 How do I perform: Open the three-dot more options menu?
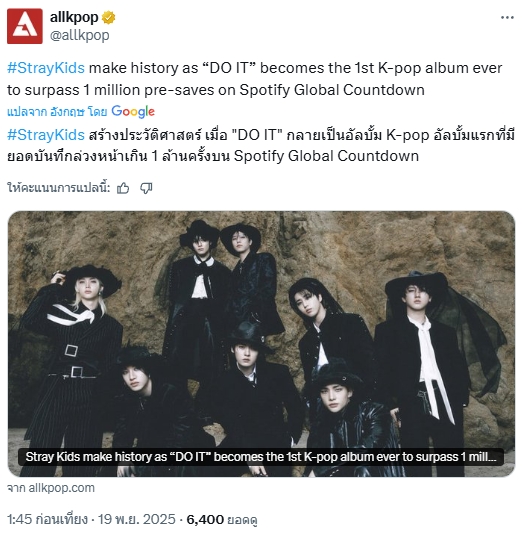tap(507, 17)
